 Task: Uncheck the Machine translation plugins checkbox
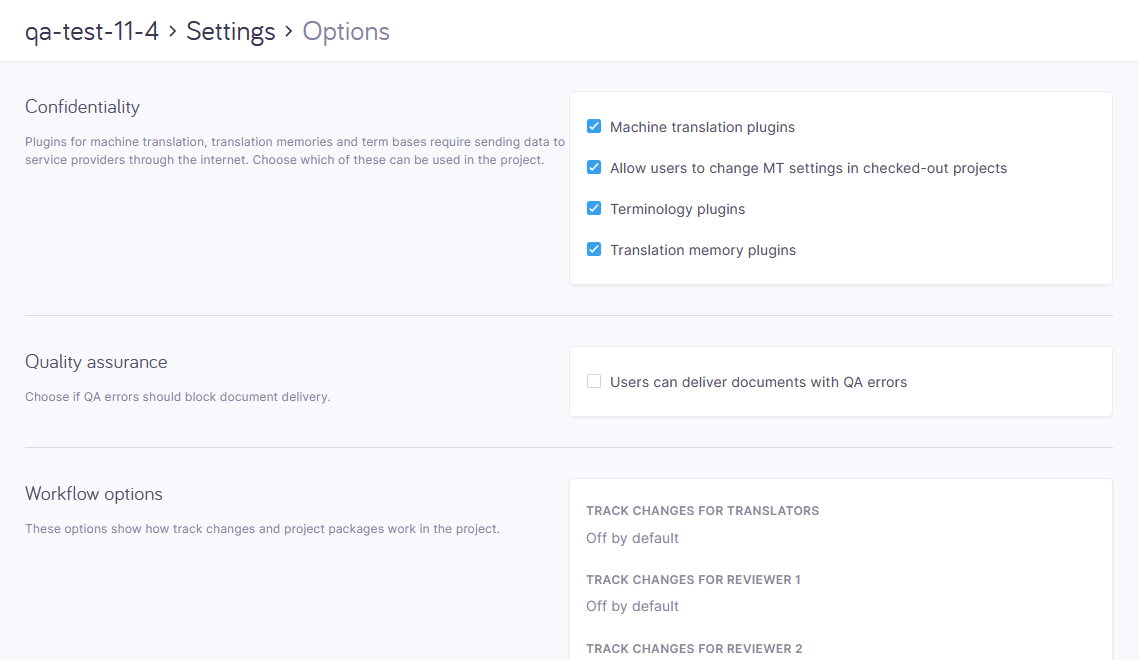coord(594,126)
